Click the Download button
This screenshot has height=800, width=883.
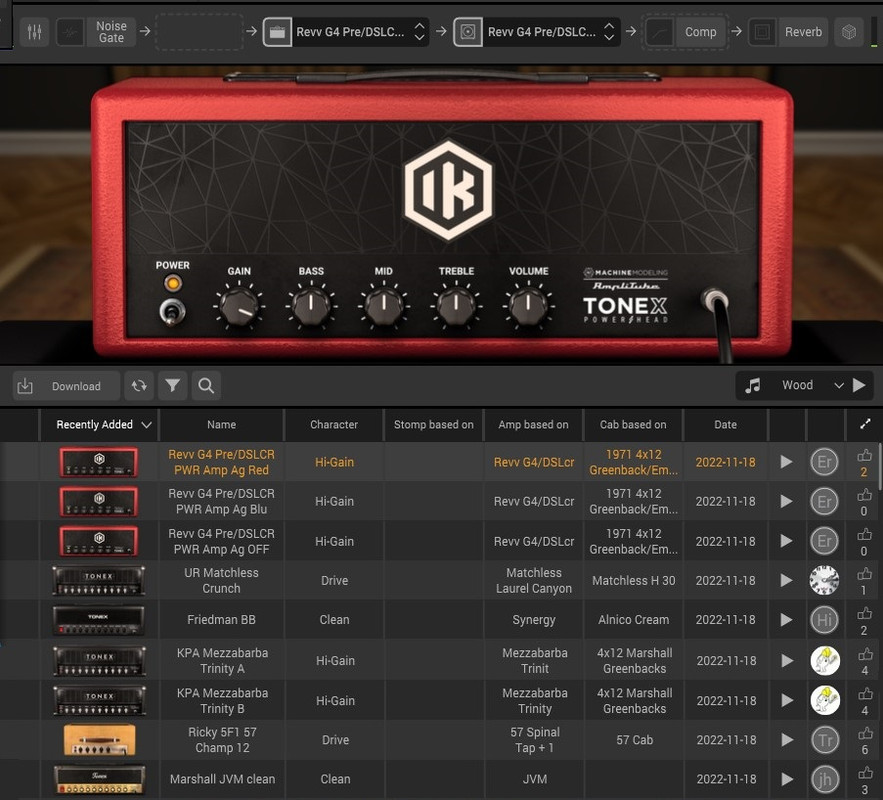[66, 386]
